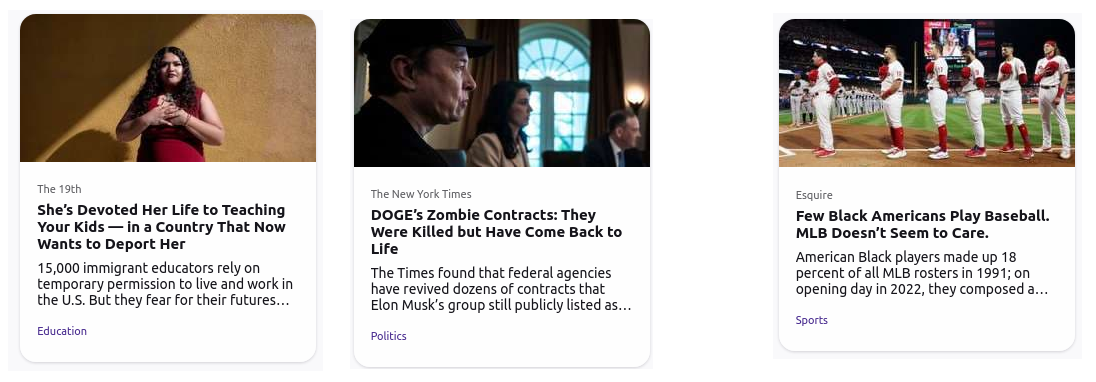
Task: Click 'The New York Times' source label
Action: coord(421,194)
